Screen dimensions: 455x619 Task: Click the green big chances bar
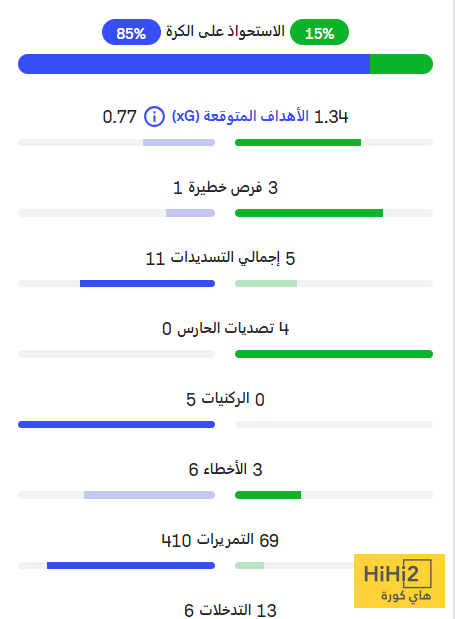[309, 213]
